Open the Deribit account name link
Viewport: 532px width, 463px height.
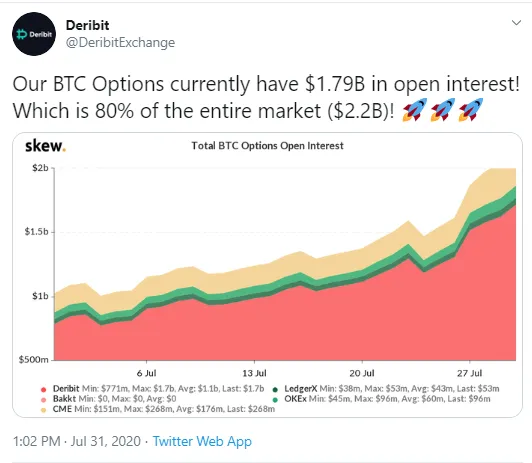pos(88,25)
